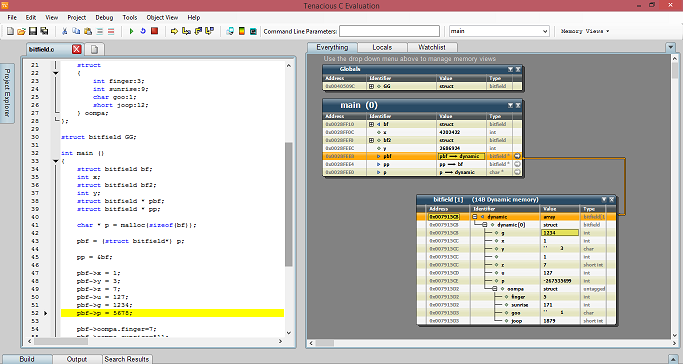
Task: Start execution with green play icon
Action: pos(131,31)
